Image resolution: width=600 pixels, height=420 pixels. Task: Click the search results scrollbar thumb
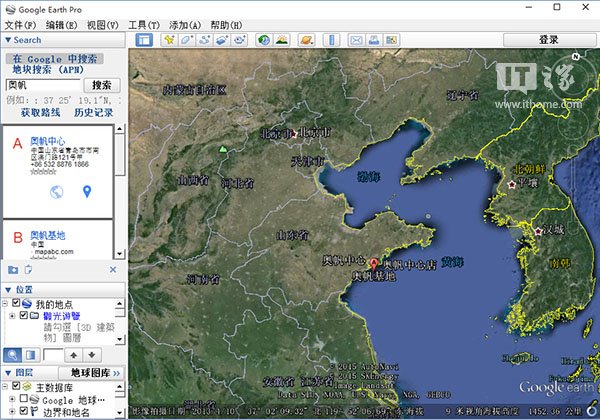(x=120, y=154)
